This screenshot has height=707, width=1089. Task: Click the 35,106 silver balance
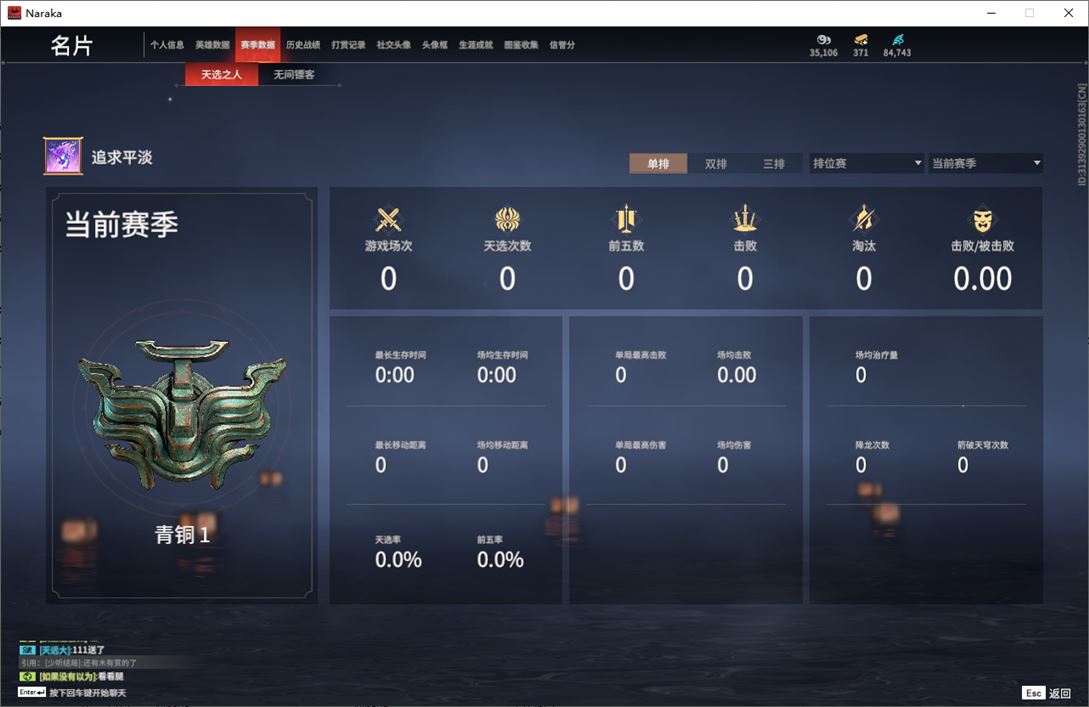(824, 53)
